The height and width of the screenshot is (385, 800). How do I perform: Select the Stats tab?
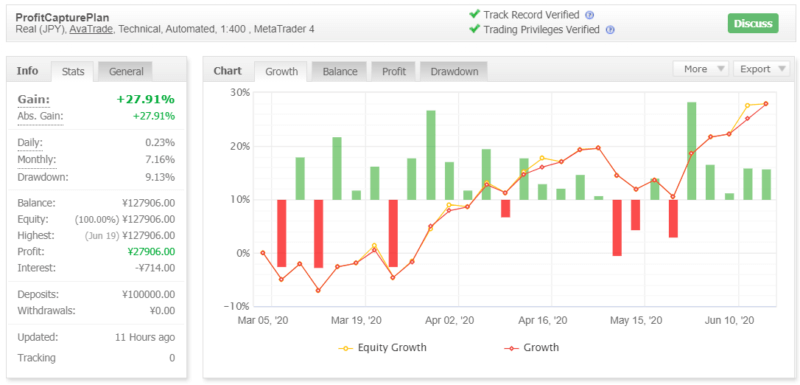pyautogui.click(x=72, y=72)
